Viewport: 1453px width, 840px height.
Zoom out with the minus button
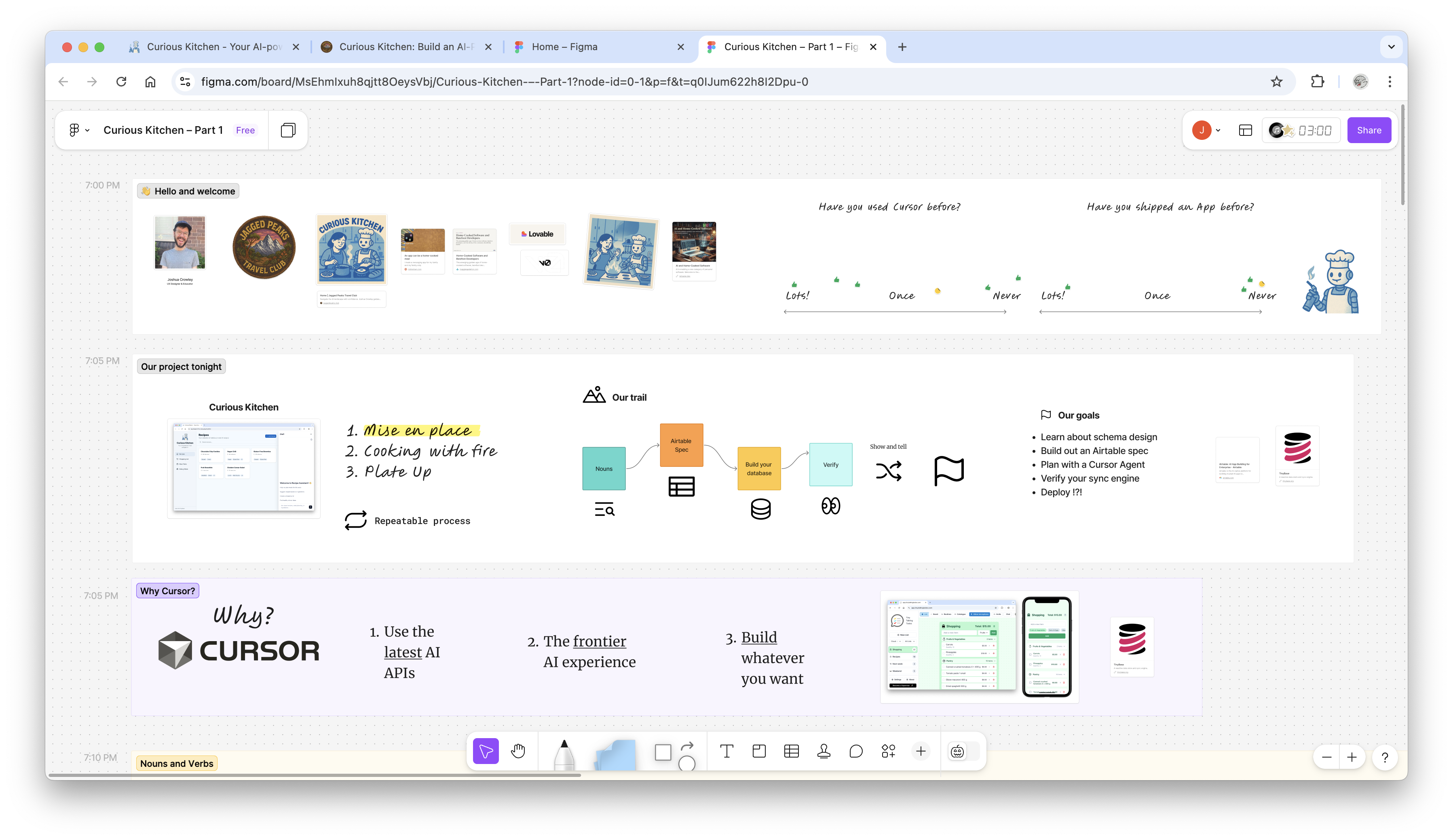point(1326,757)
